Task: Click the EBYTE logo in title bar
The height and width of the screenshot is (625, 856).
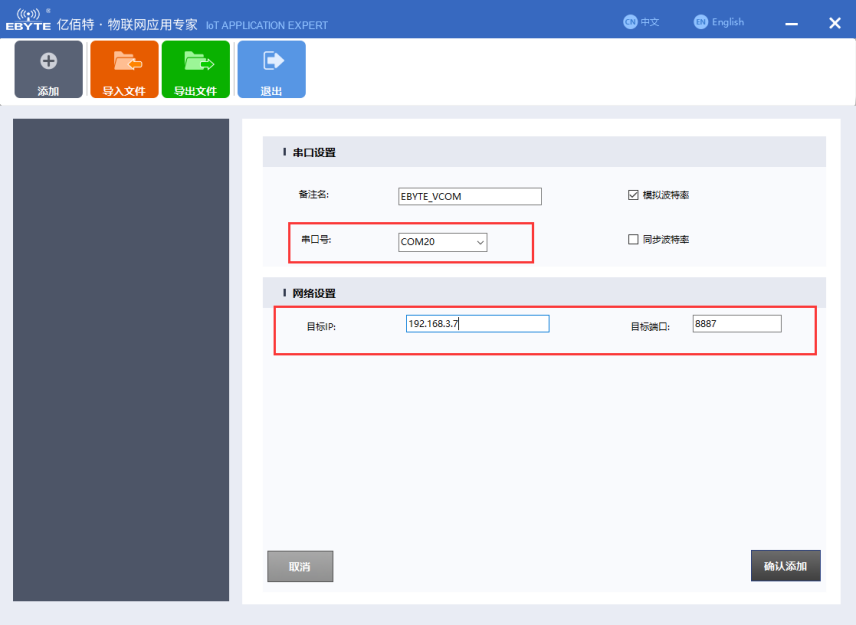Action: (27, 20)
